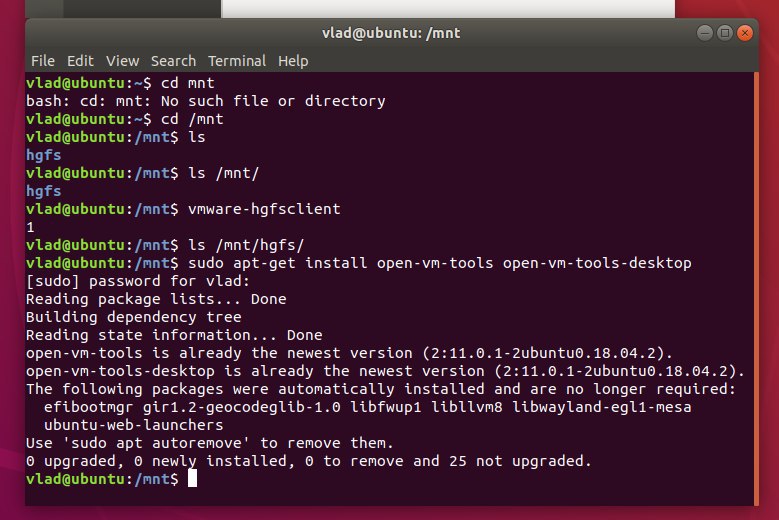This screenshot has height=520, width=779.
Task: Click the 'cd /mnt' command text
Action: point(192,119)
